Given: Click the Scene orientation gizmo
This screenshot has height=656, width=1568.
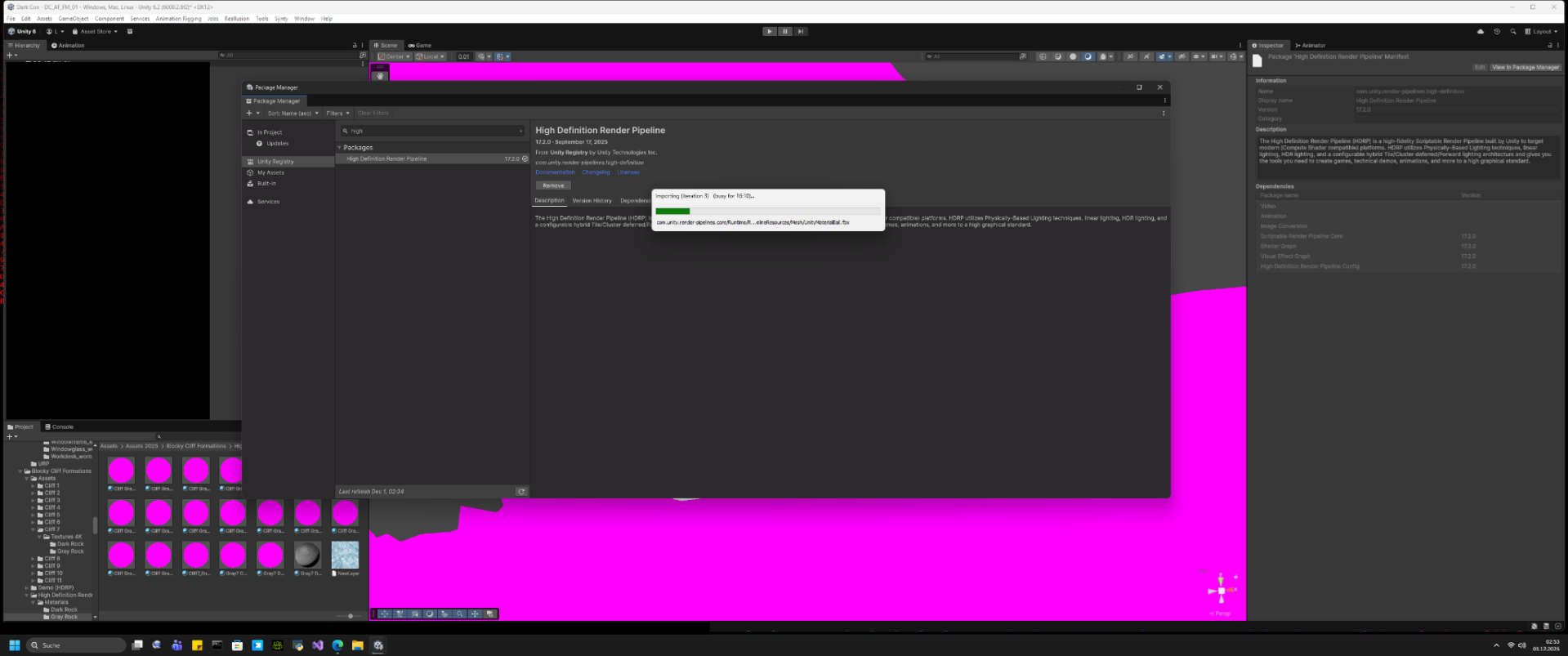Looking at the screenshot, I should point(1222,590).
